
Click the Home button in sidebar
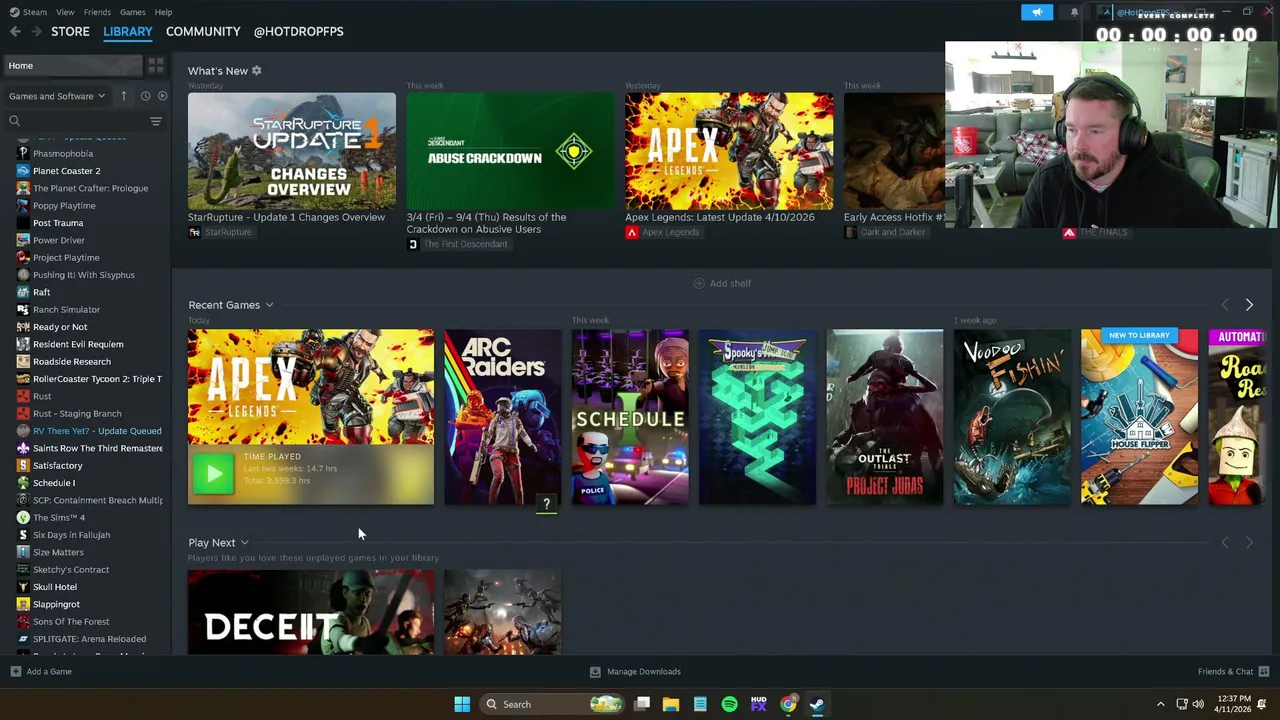(71, 66)
